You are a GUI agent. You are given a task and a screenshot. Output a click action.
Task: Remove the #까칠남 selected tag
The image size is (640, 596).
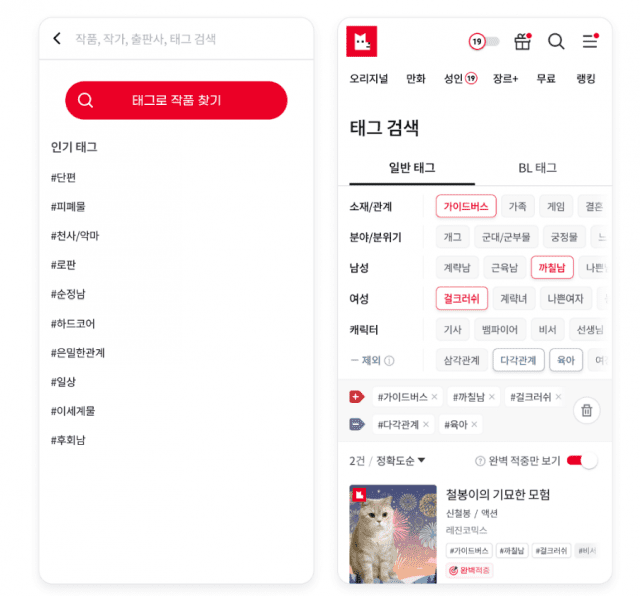[x=492, y=397]
